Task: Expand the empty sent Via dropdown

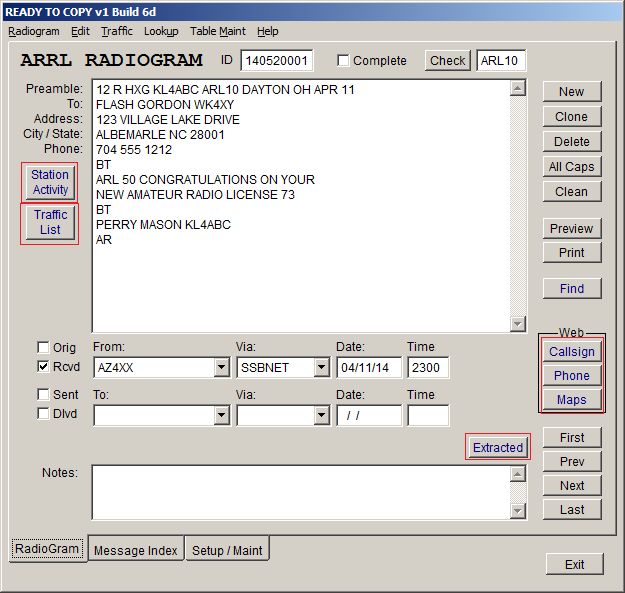Action: click(x=321, y=416)
